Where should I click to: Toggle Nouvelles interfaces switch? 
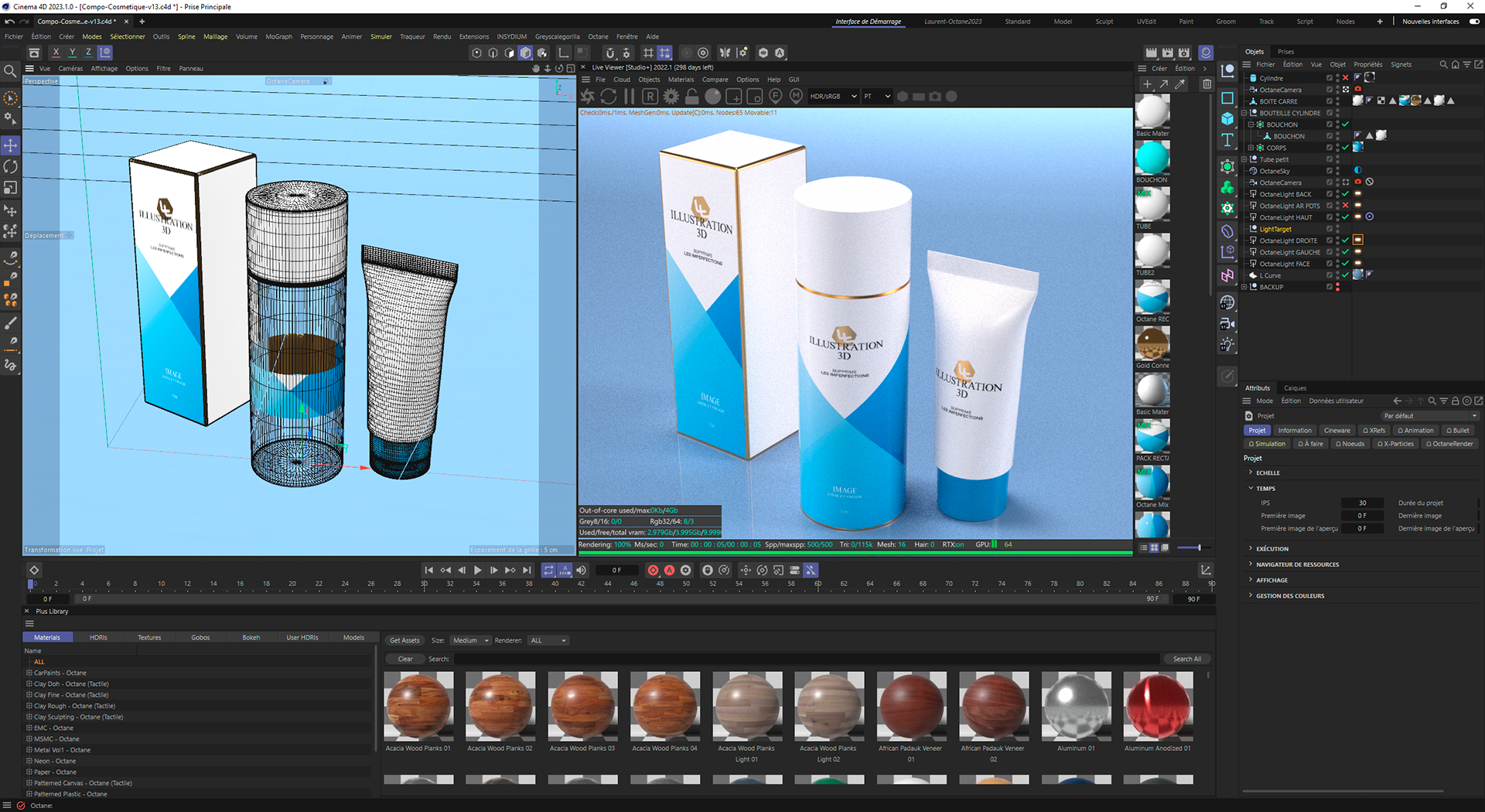pyautogui.click(x=1474, y=22)
